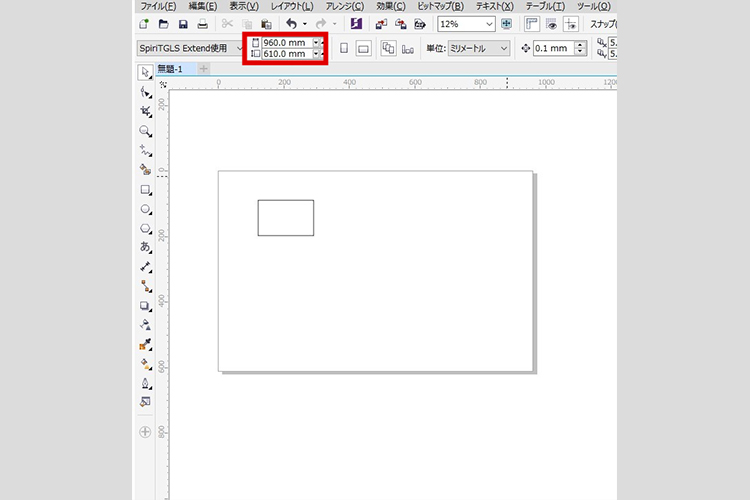The width and height of the screenshot is (750, 500).
Task: Open the レイアウト(L) menu
Action: pos(292,6)
